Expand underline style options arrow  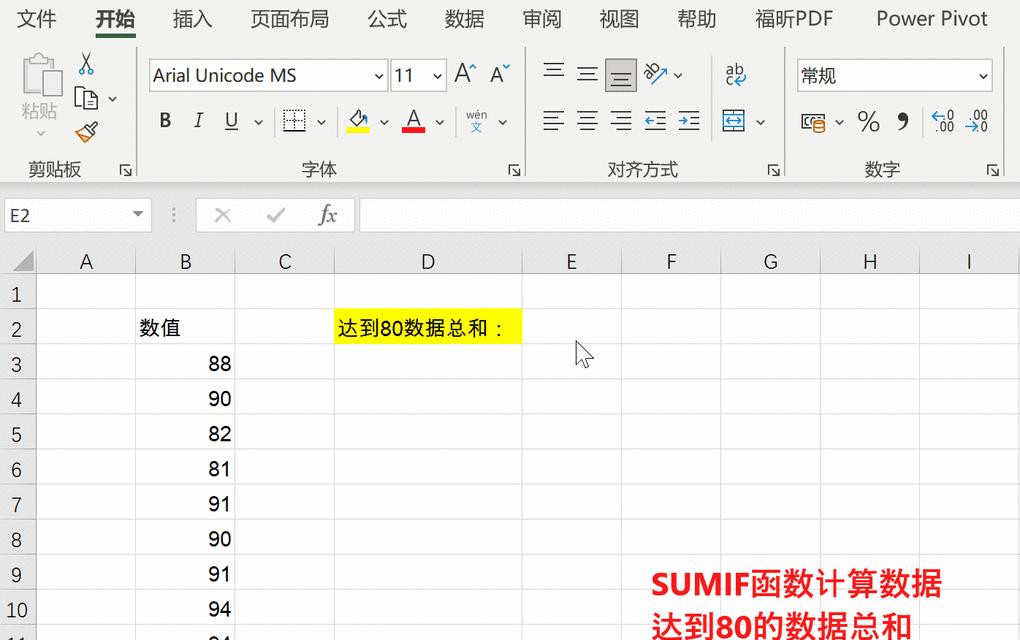point(258,122)
